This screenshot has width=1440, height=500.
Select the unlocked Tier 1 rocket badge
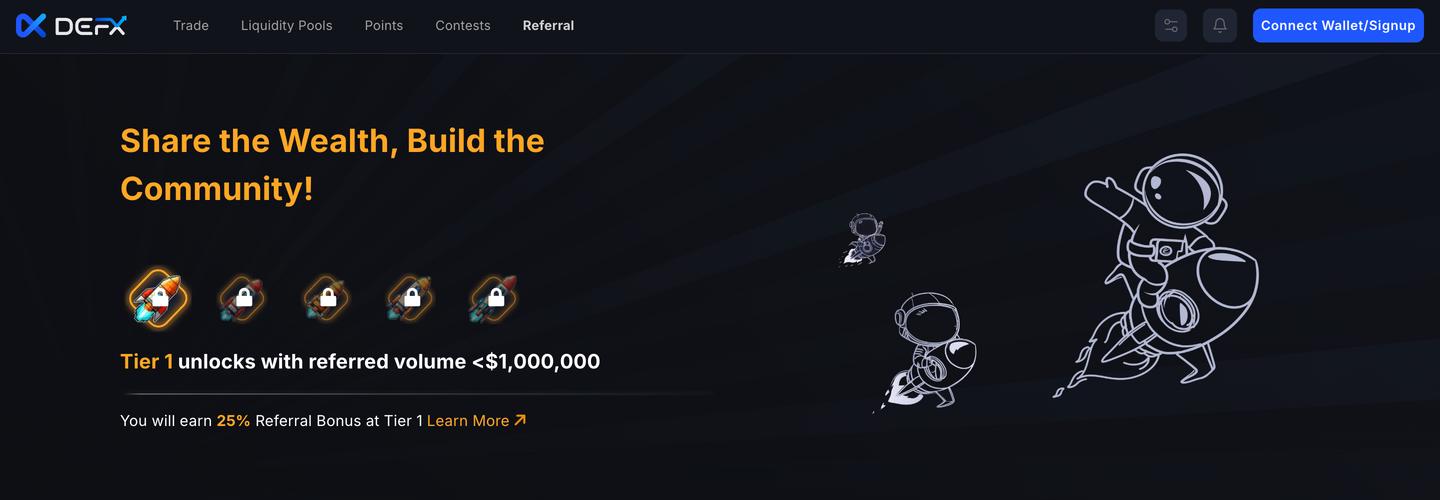(159, 297)
